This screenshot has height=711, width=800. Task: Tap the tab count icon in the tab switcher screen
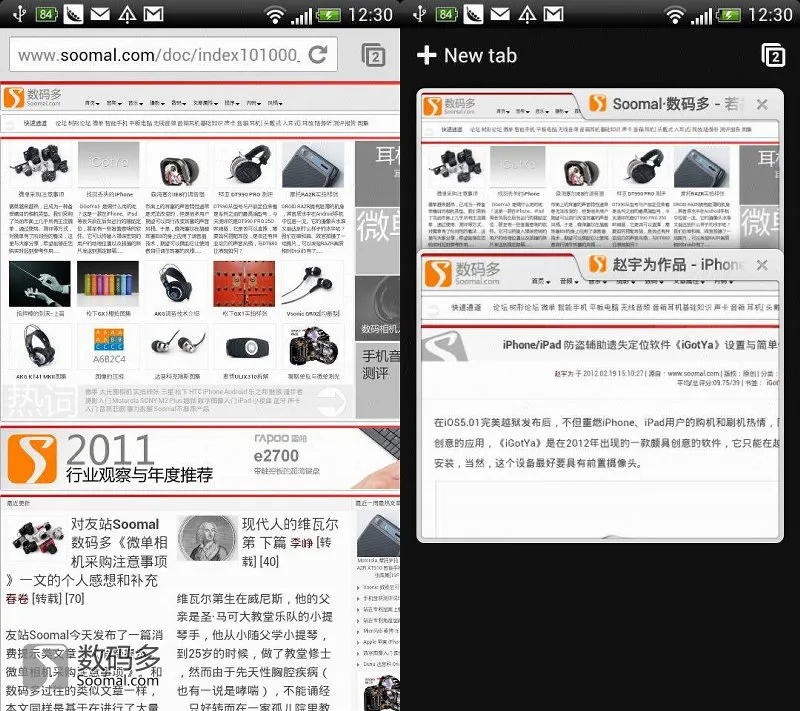click(x=773, y=55)
